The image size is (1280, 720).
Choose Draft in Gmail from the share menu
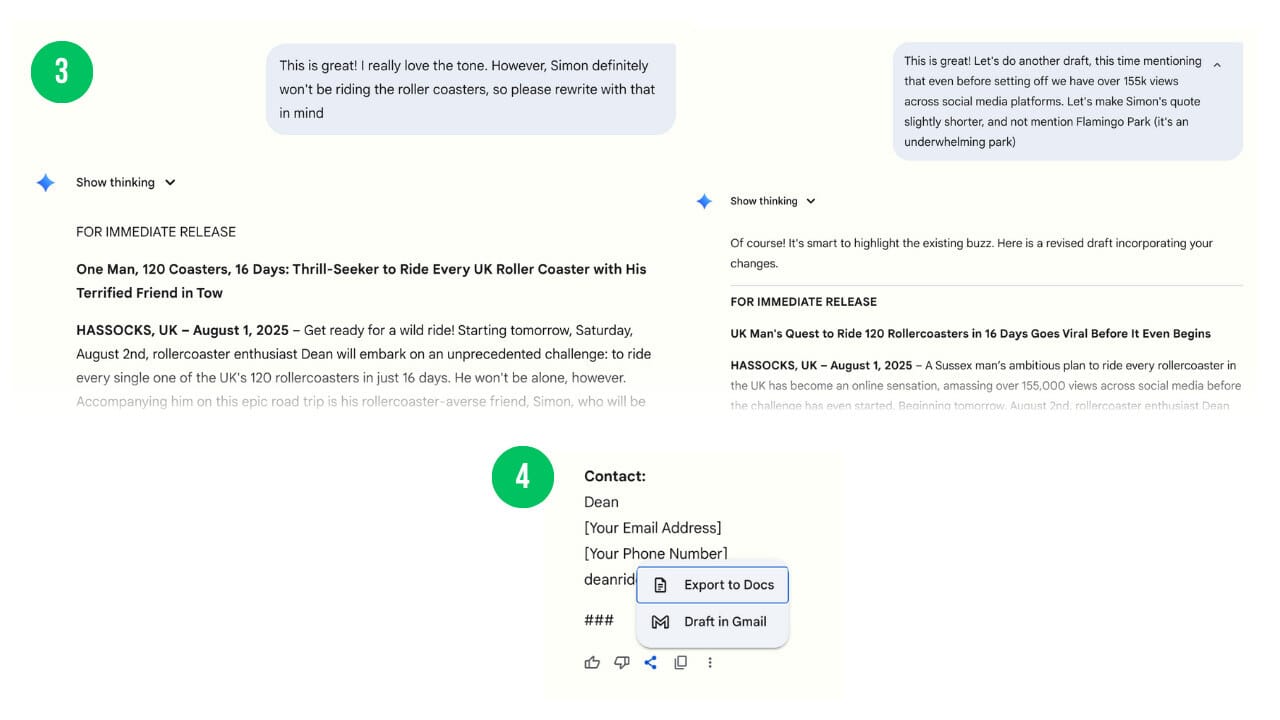point(713,621)
